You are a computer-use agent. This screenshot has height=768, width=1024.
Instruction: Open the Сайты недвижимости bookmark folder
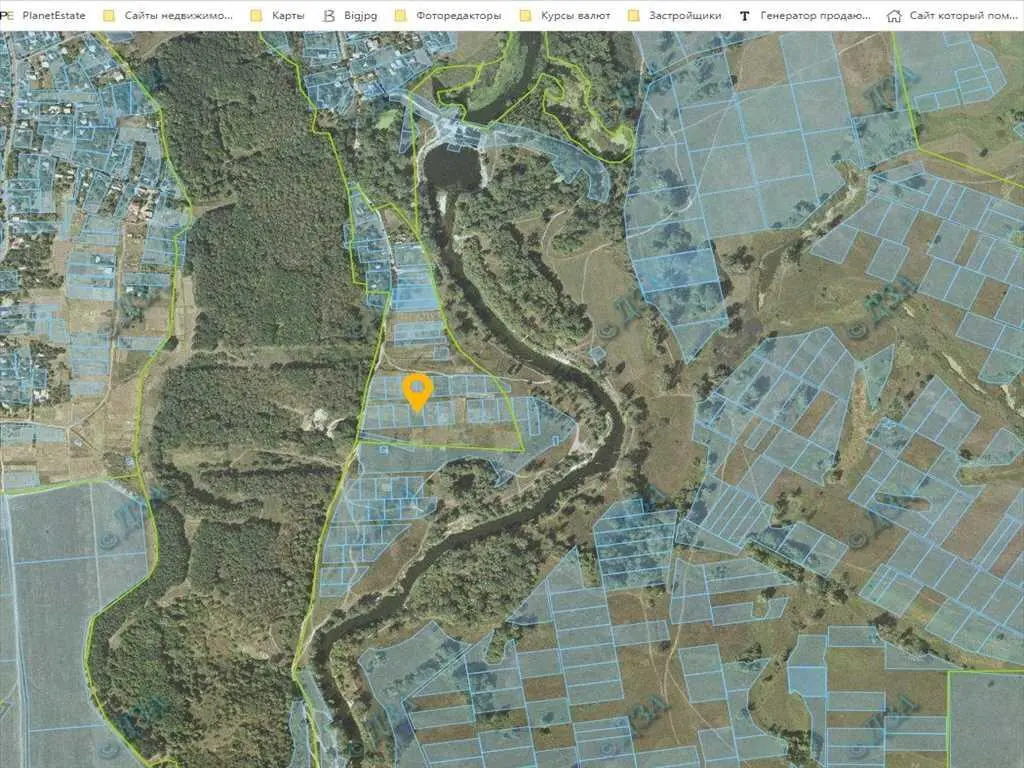pyautogui.click(x=178, y=16)
